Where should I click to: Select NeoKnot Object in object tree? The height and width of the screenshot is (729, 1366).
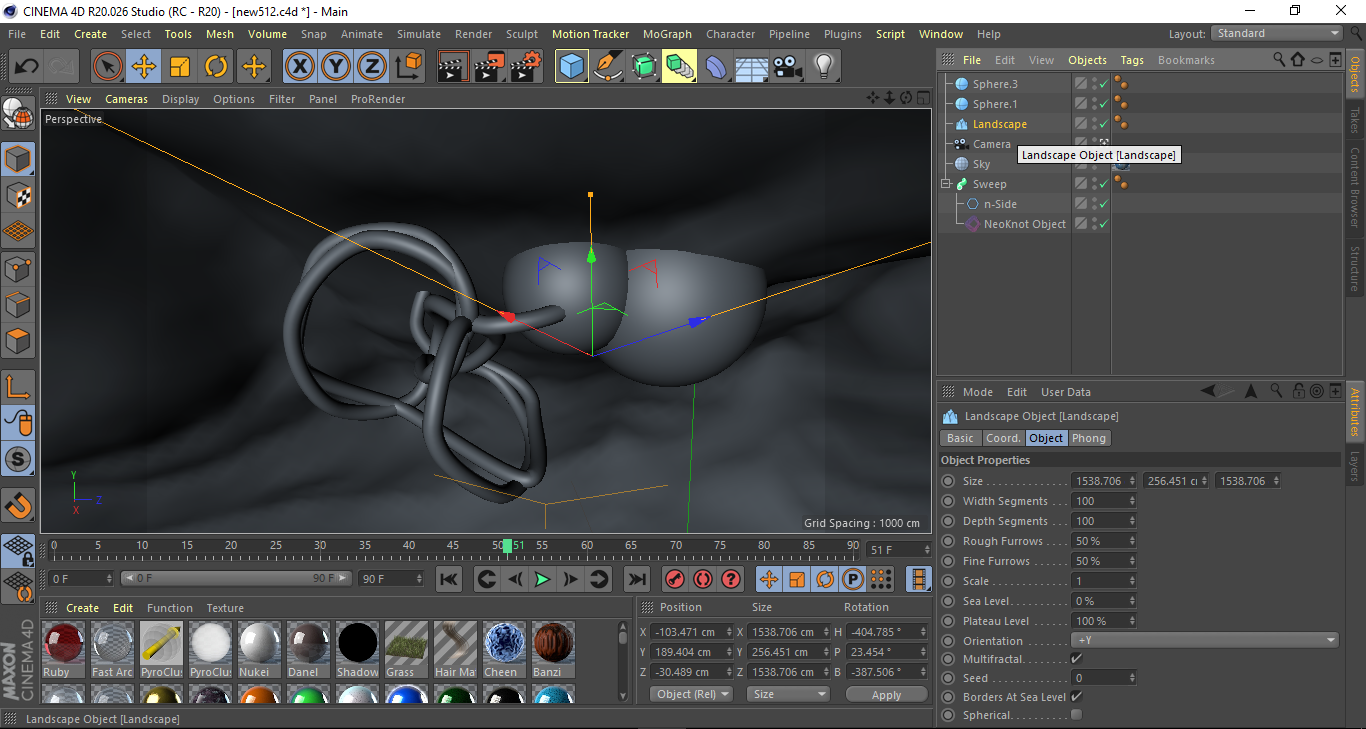click(x=1024, y=224)
